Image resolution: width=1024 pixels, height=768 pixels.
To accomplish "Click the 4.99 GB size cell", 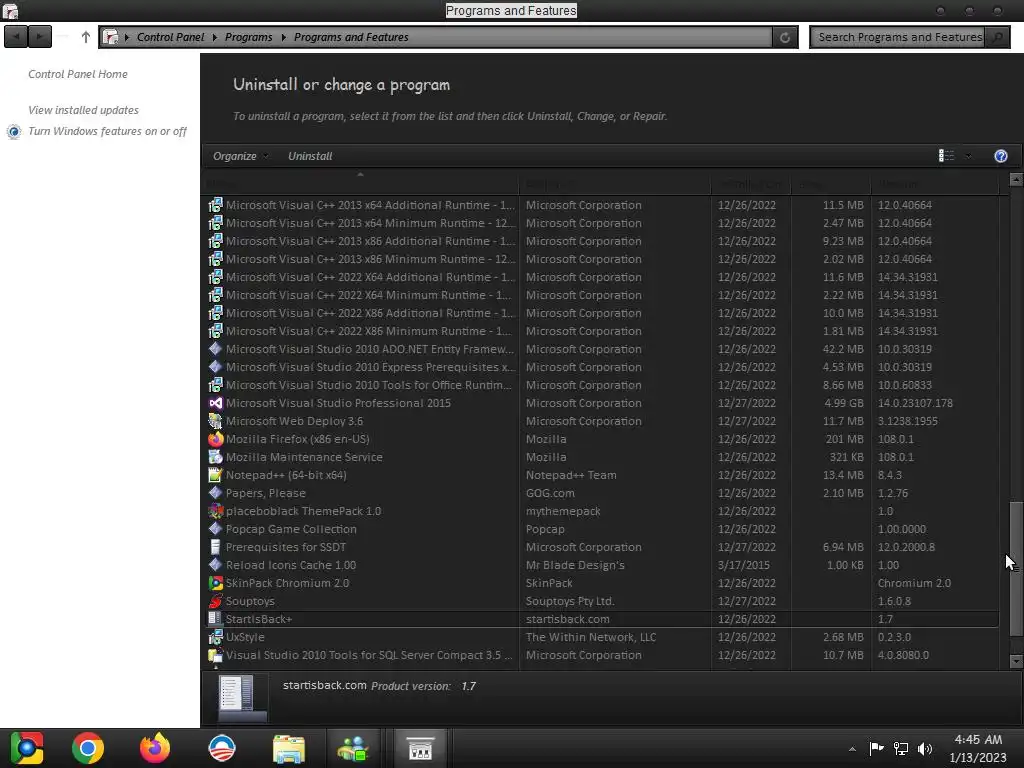I will click(x=843, y=403).
